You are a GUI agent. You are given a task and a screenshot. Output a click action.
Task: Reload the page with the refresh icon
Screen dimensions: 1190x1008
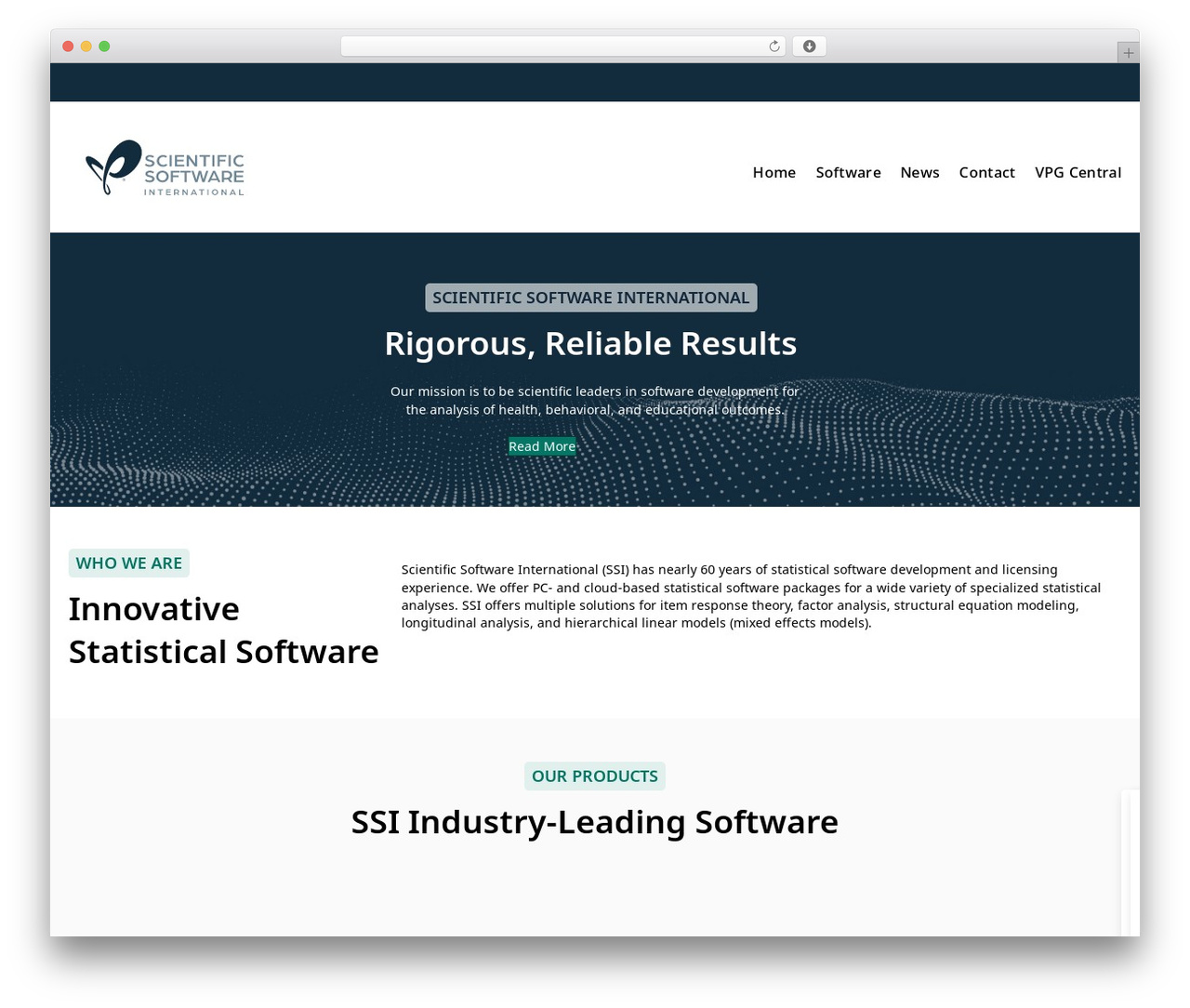(x=774, y=46)
